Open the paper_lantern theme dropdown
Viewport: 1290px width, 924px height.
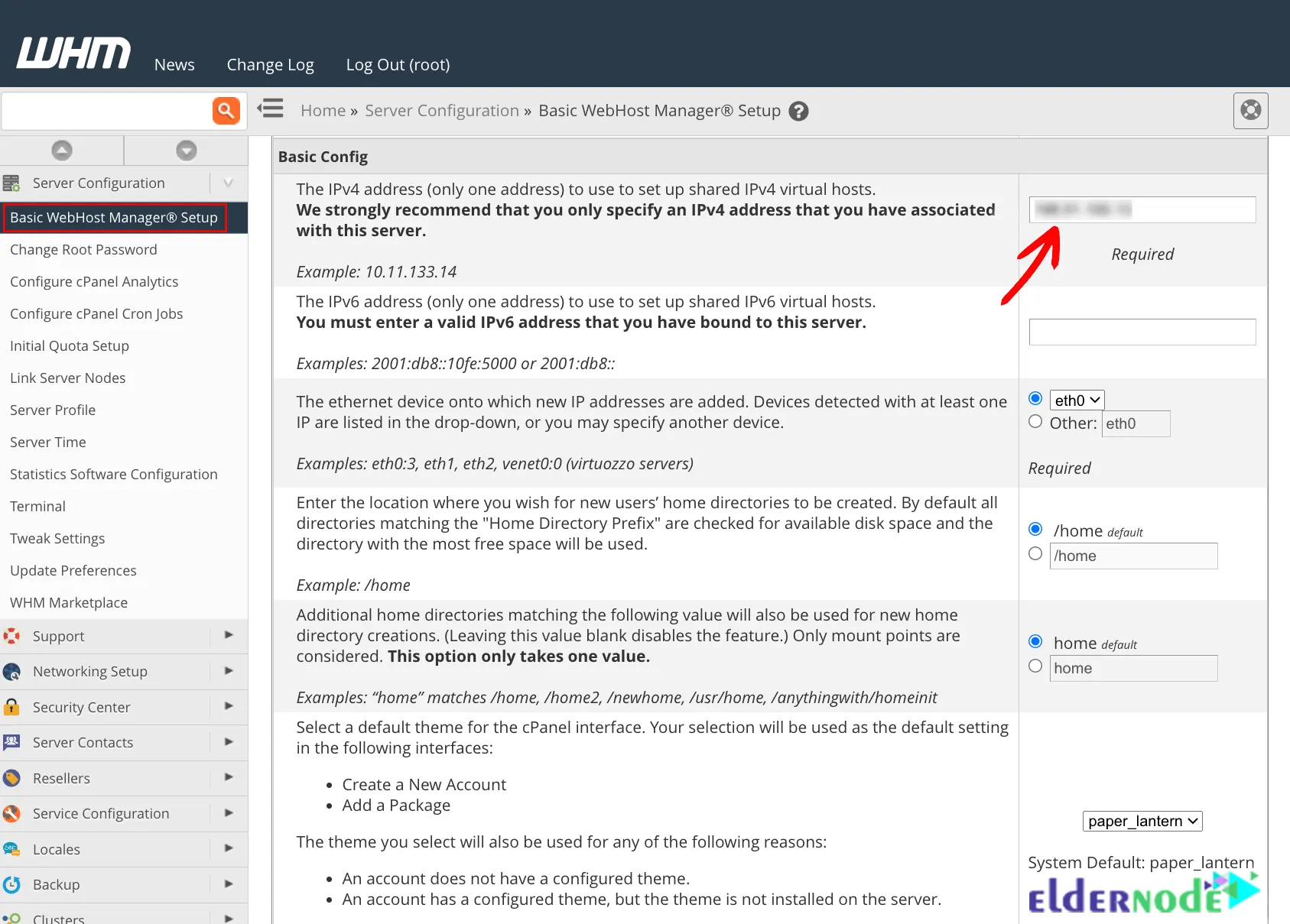(1142, 821)
